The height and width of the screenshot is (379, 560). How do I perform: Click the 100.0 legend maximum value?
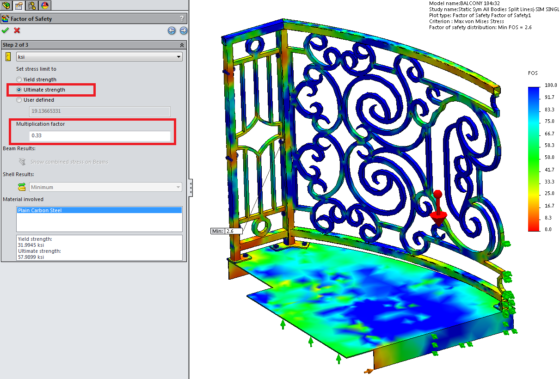551,85
